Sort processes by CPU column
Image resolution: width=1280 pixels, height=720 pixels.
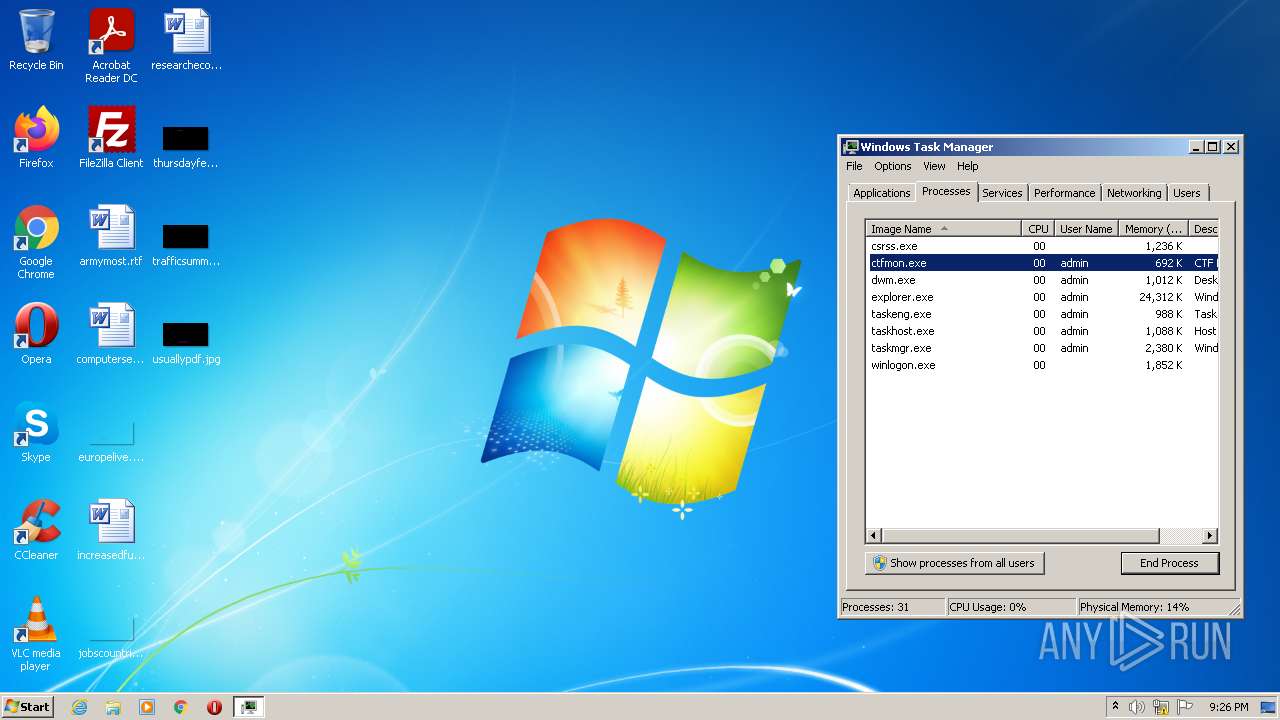click(1038, 229)
